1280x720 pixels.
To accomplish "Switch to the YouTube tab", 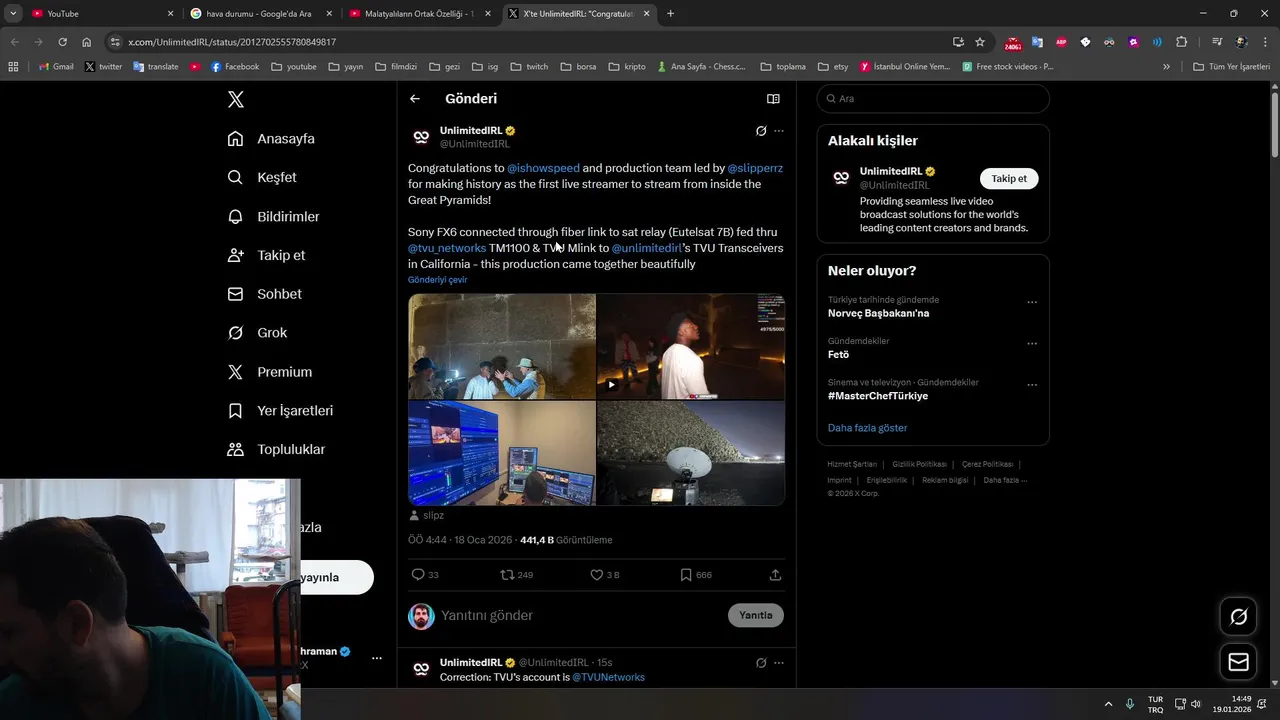I will click(x=100, y=14).
